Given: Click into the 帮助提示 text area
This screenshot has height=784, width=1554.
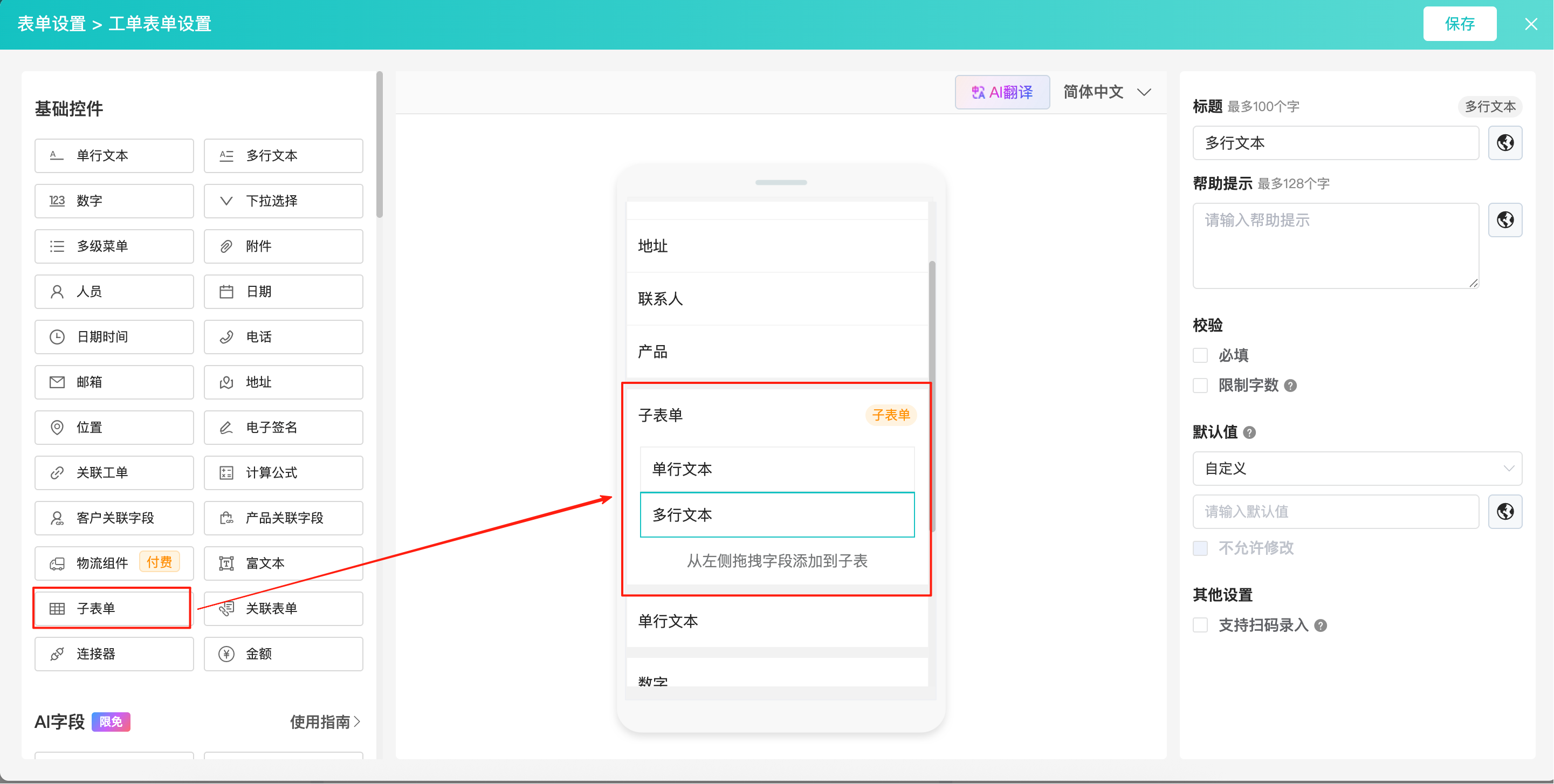Looking at the screenshot, I should (x=1335, y=245).
